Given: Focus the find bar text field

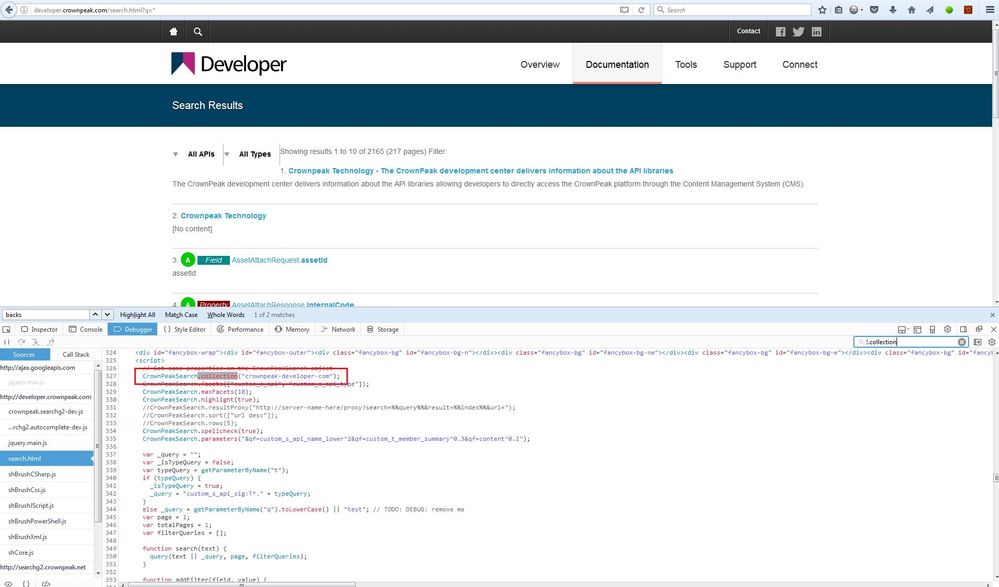Looking at the screenshot, I should (x=46, y=315).
